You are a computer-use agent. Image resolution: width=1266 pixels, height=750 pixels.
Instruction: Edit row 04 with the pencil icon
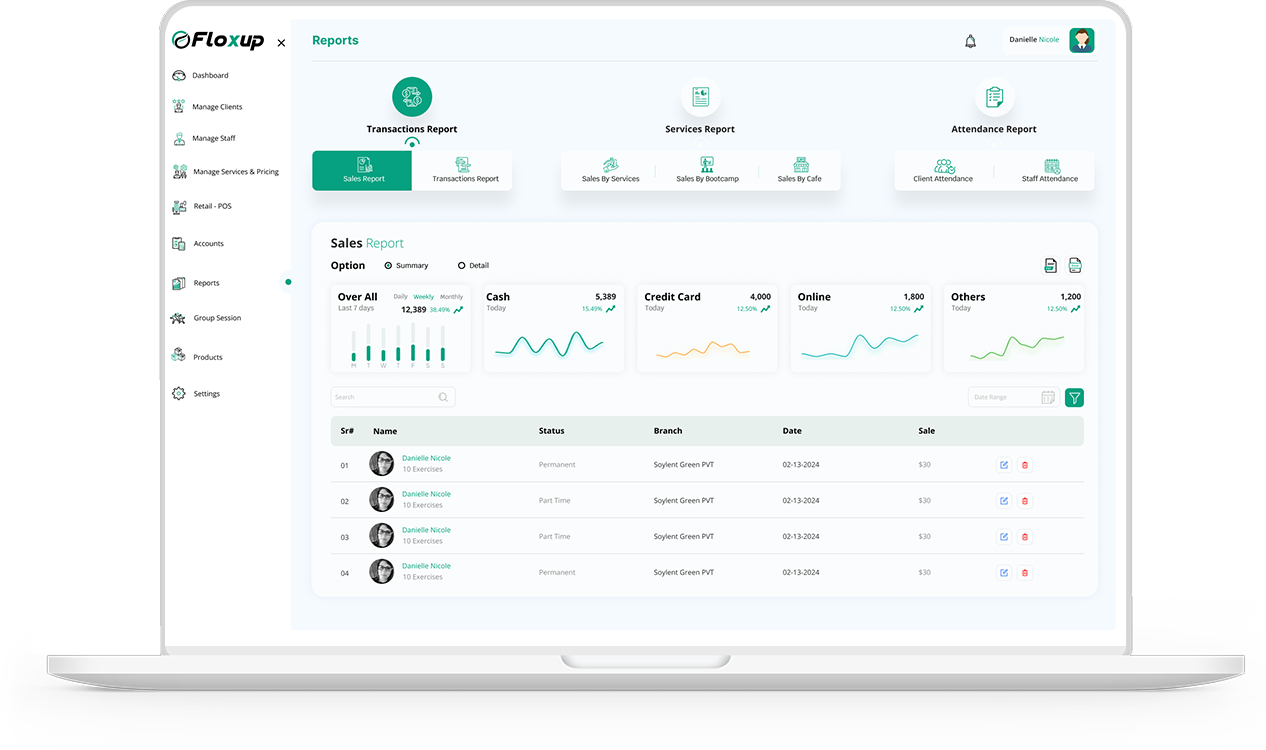coord(1004,573)
